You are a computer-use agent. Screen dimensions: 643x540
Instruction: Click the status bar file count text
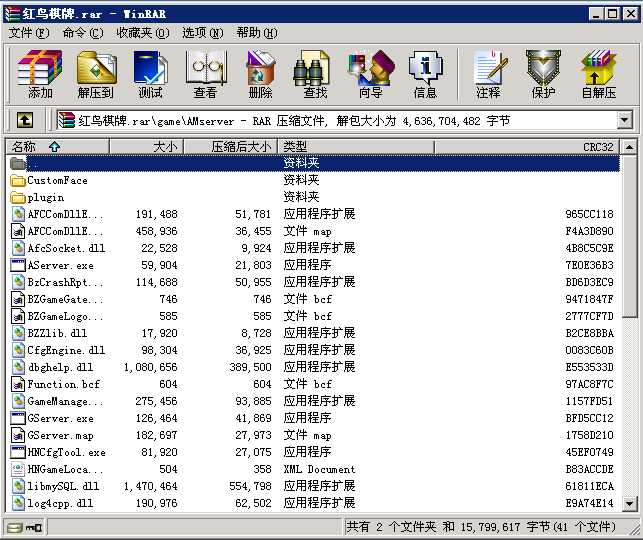(x=481, y=527)
